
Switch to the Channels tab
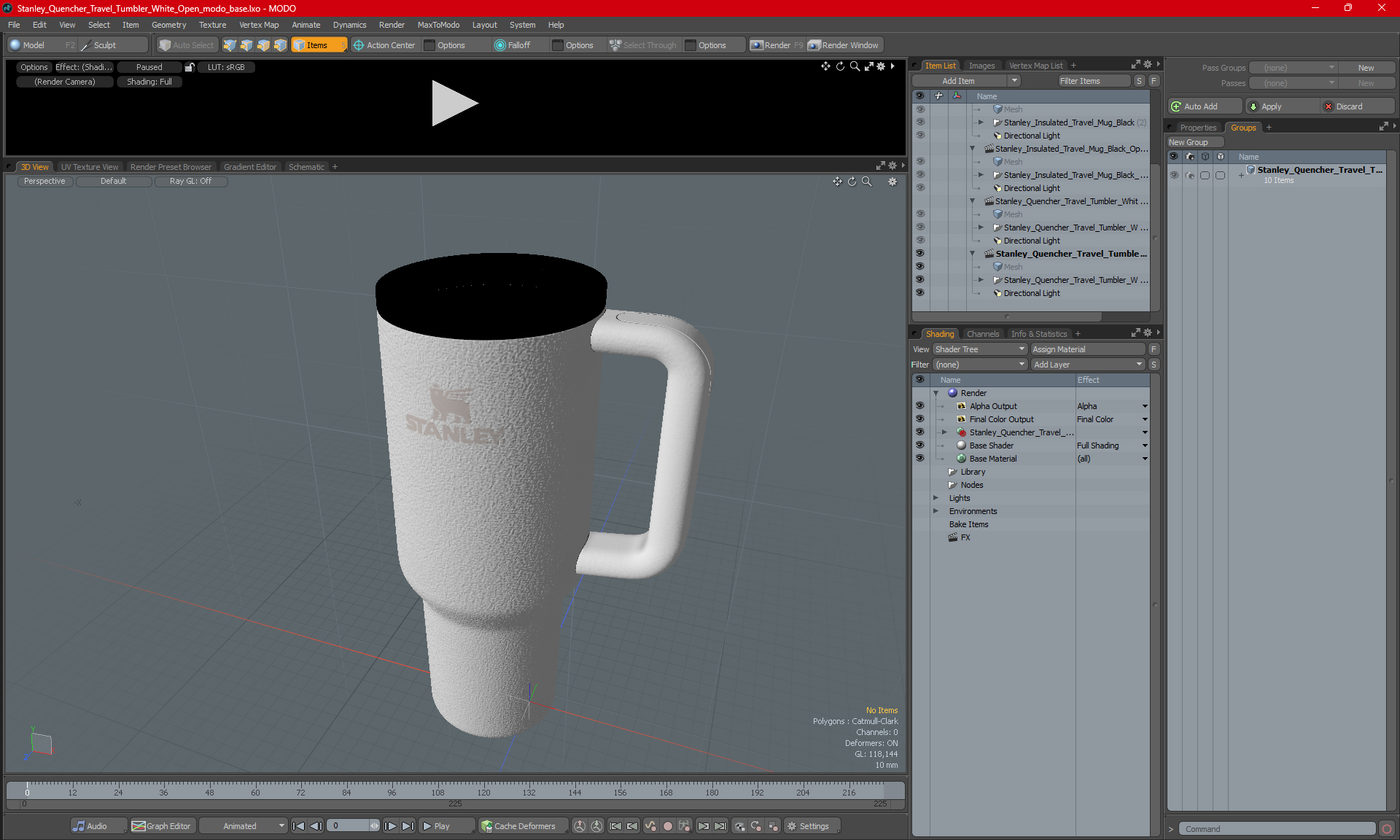tap(983, 334)
